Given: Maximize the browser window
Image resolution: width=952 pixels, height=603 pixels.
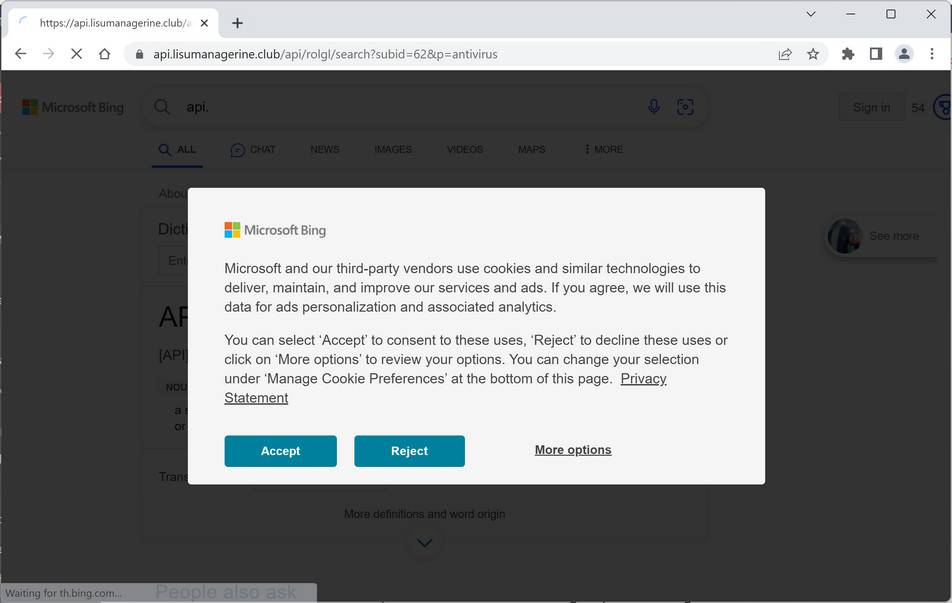Looking at the screenshot, I should tap(891, 14).
